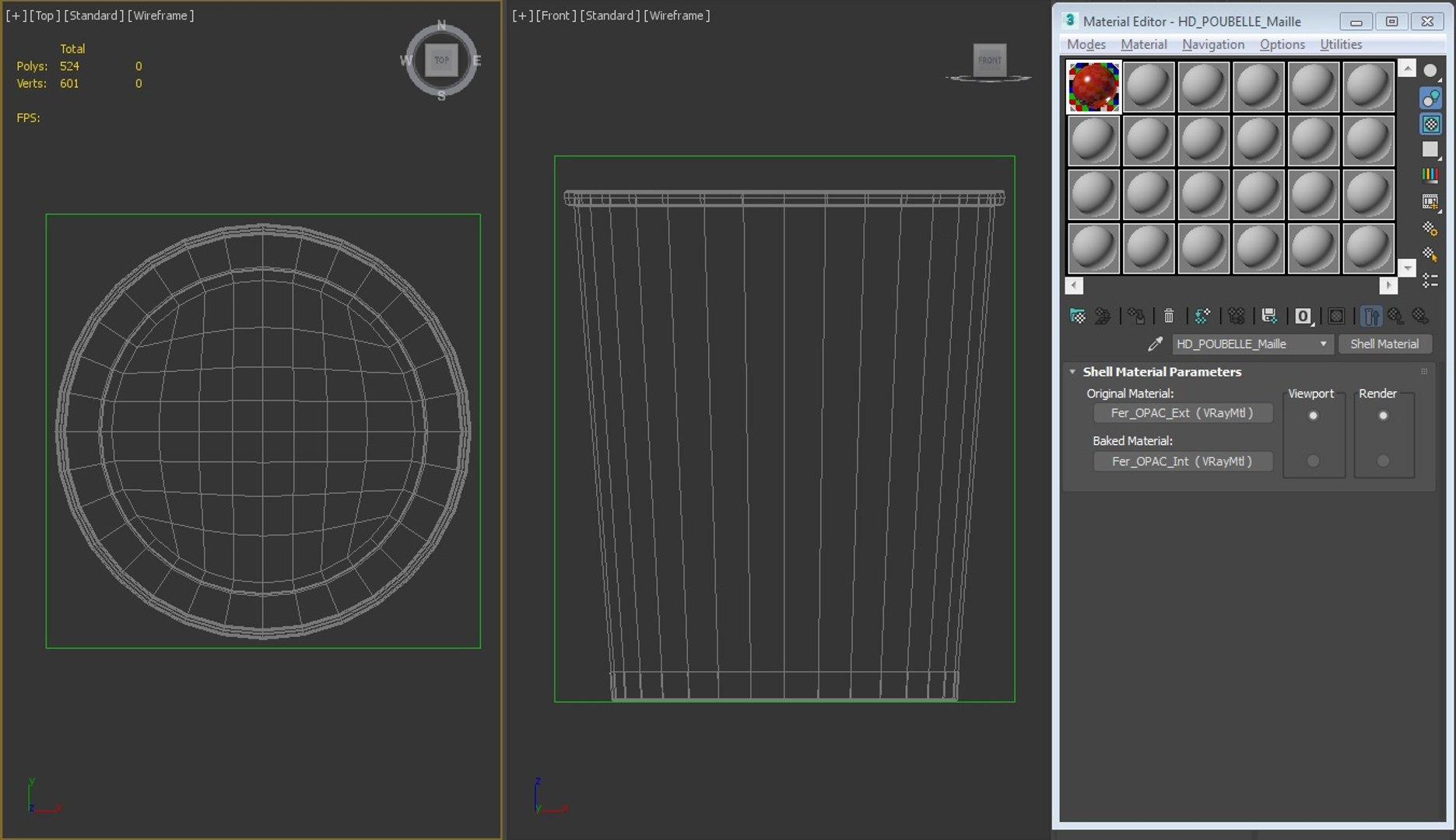Open Sample UV Tiling icon
1456x840 pixels.
(1430, 149)
